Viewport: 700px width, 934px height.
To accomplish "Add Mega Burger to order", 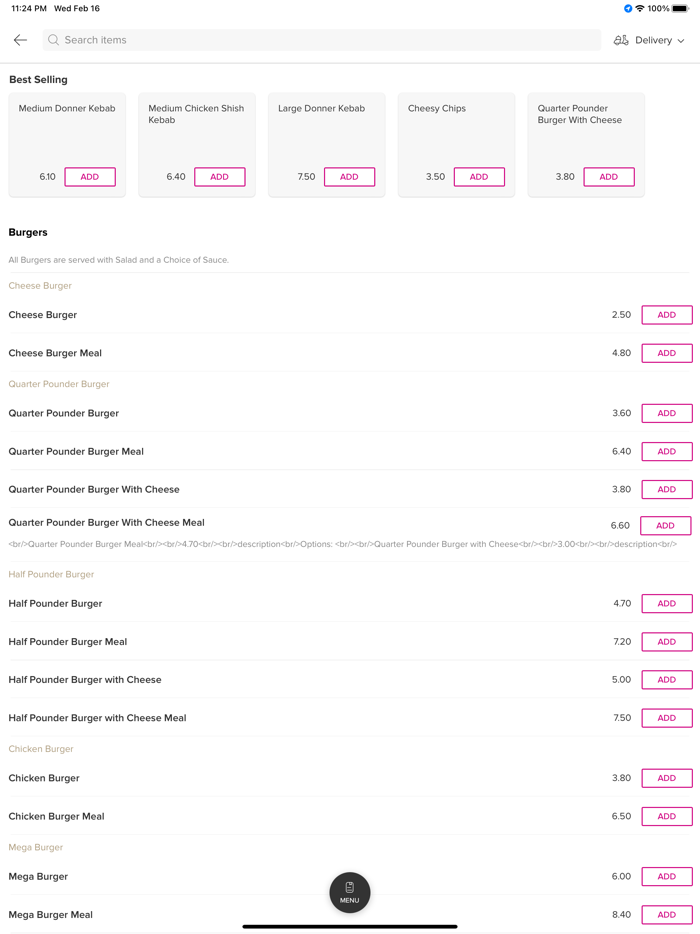I will tap(667, 877).
